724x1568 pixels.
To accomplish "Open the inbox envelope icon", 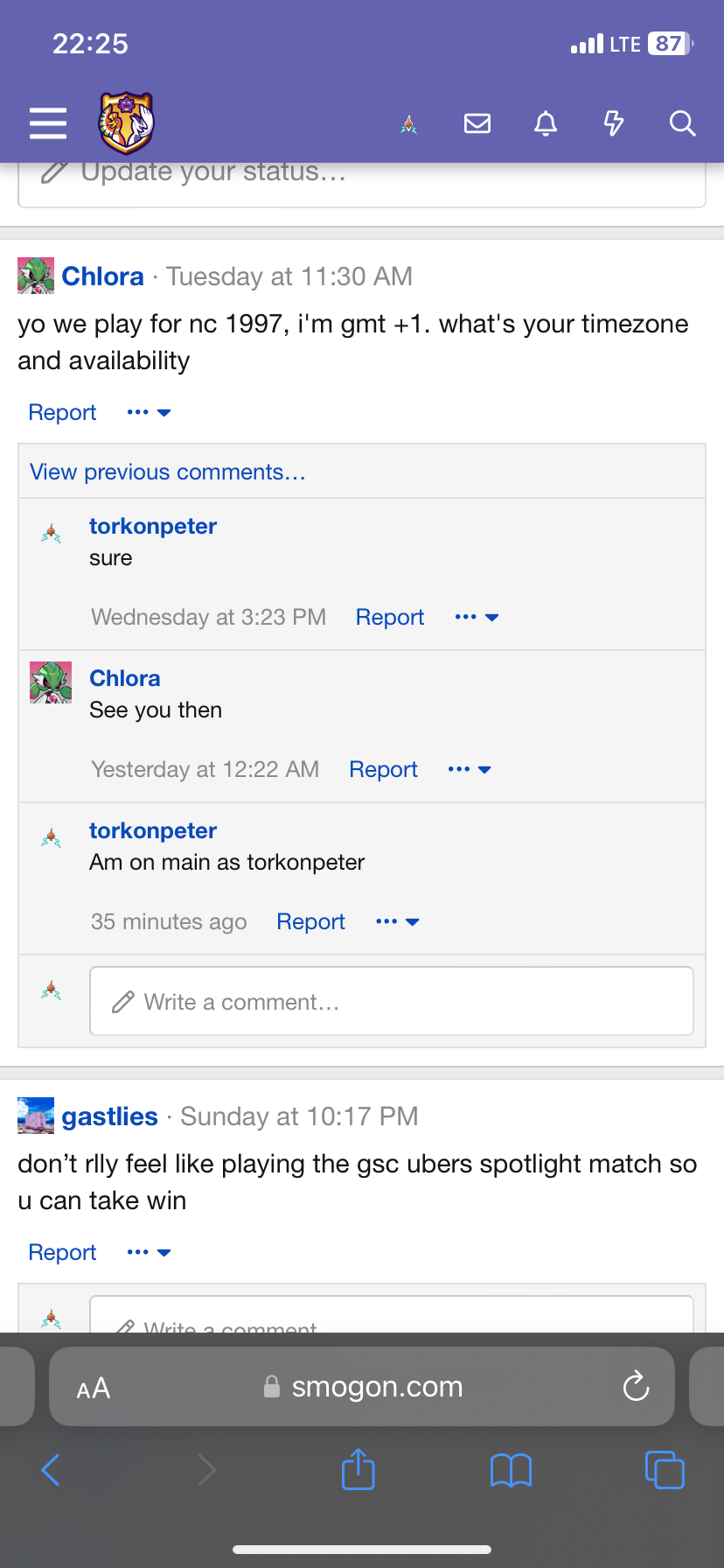I will 477,123.
